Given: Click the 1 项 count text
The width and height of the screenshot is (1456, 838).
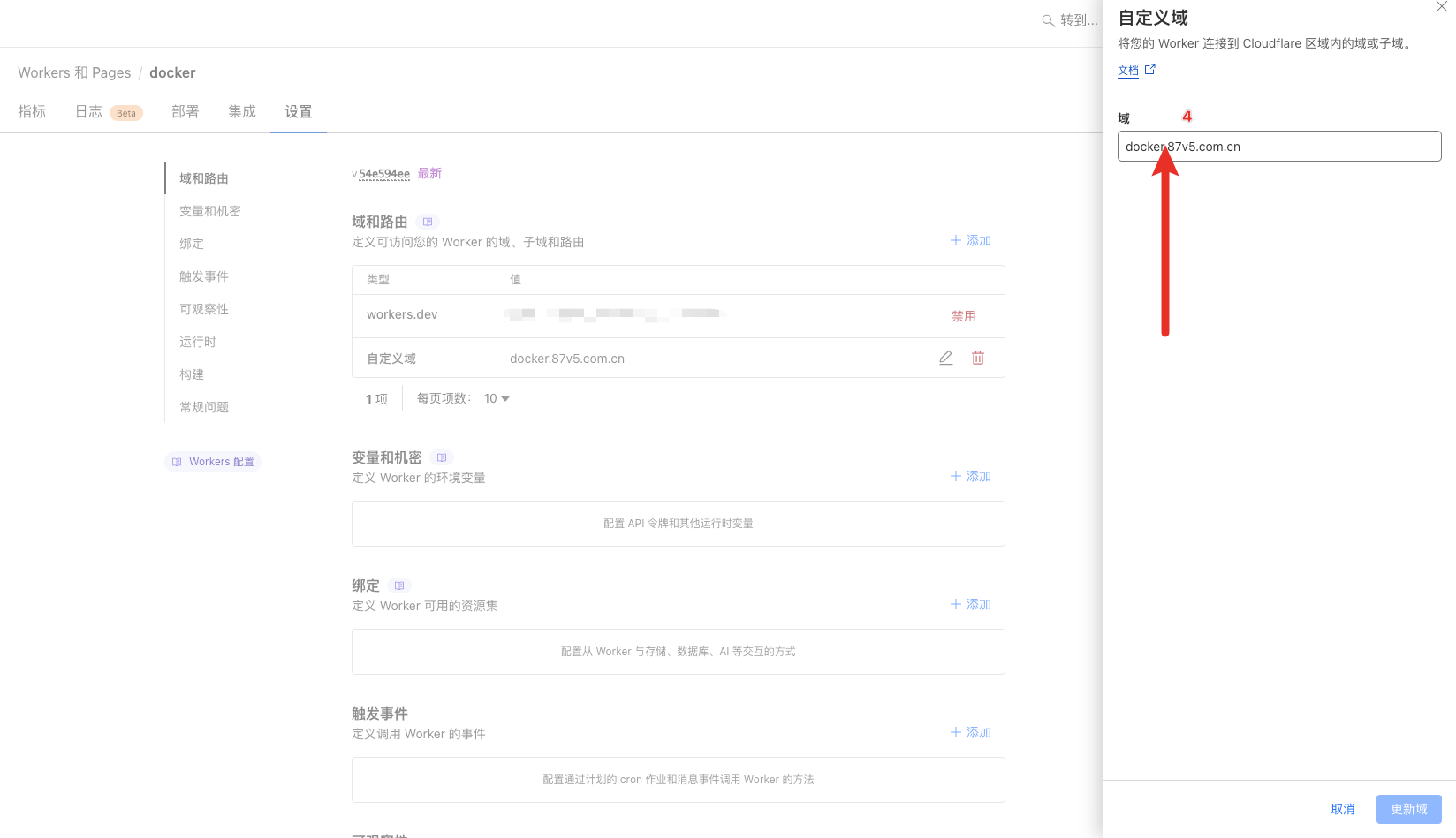Looking at the screenshot, I should point(376,399).
